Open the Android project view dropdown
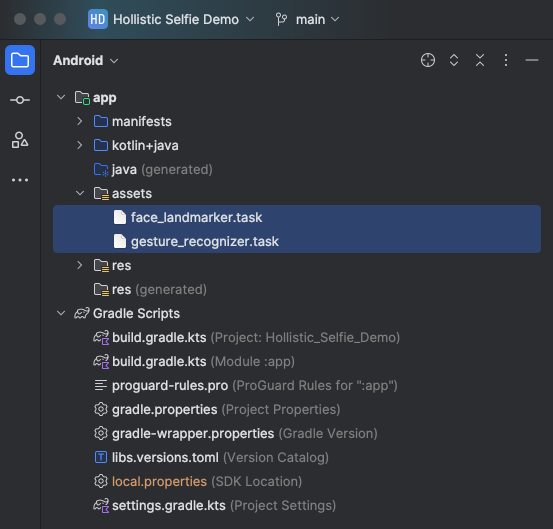Image resolution: width=553 pixels, height=529 pixels. tap(86, 60)
